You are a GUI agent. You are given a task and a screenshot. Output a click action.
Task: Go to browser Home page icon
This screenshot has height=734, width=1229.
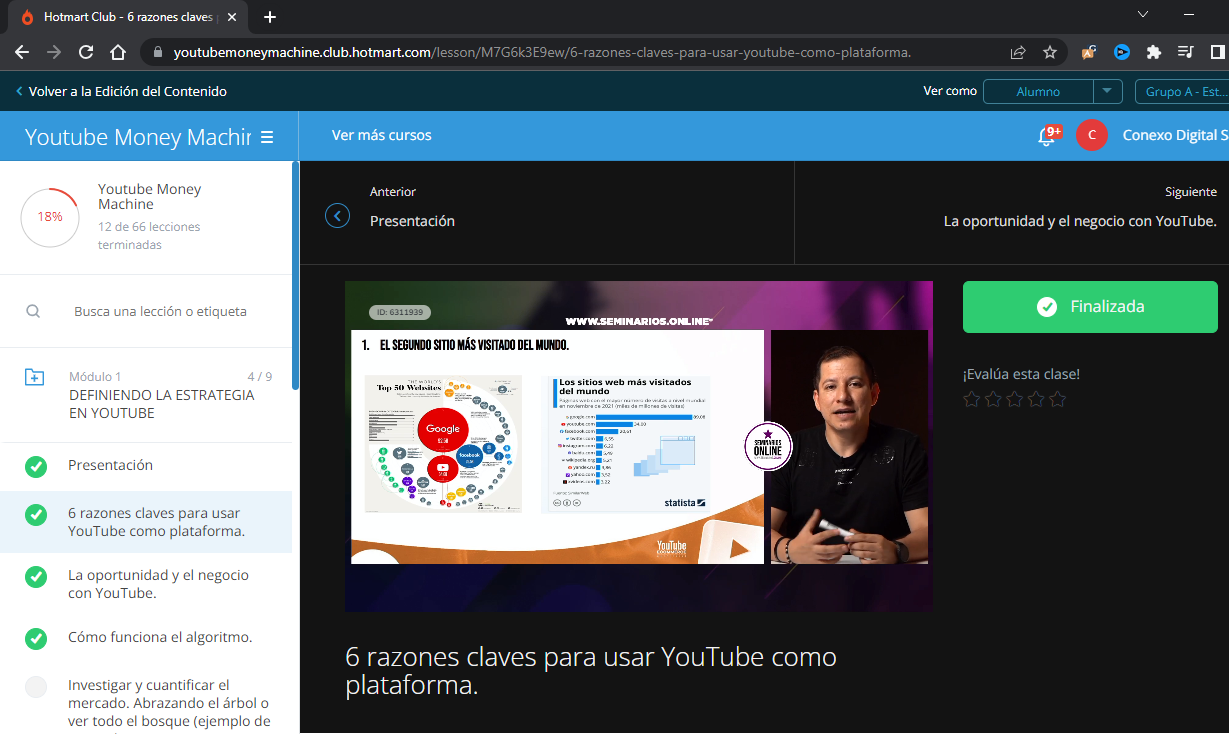click(x=118, y=52)
